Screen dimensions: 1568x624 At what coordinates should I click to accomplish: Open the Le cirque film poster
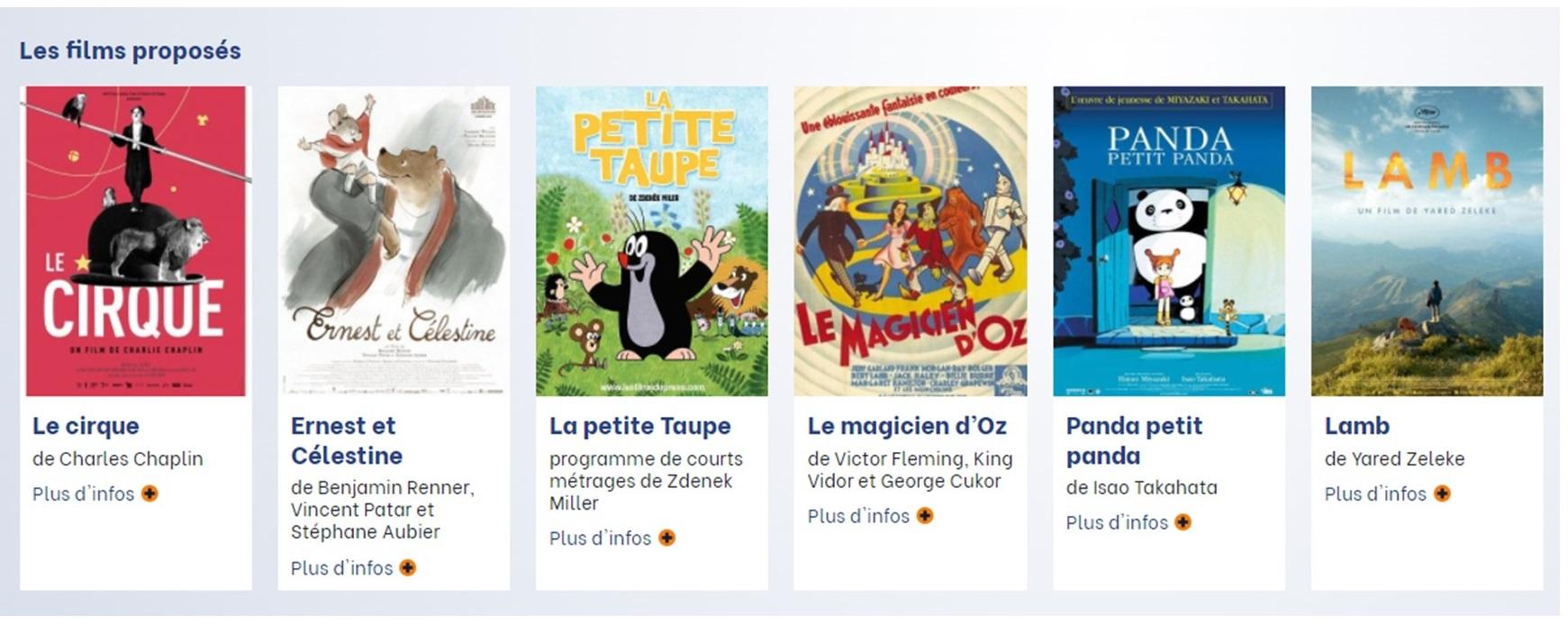pos(135,241)
